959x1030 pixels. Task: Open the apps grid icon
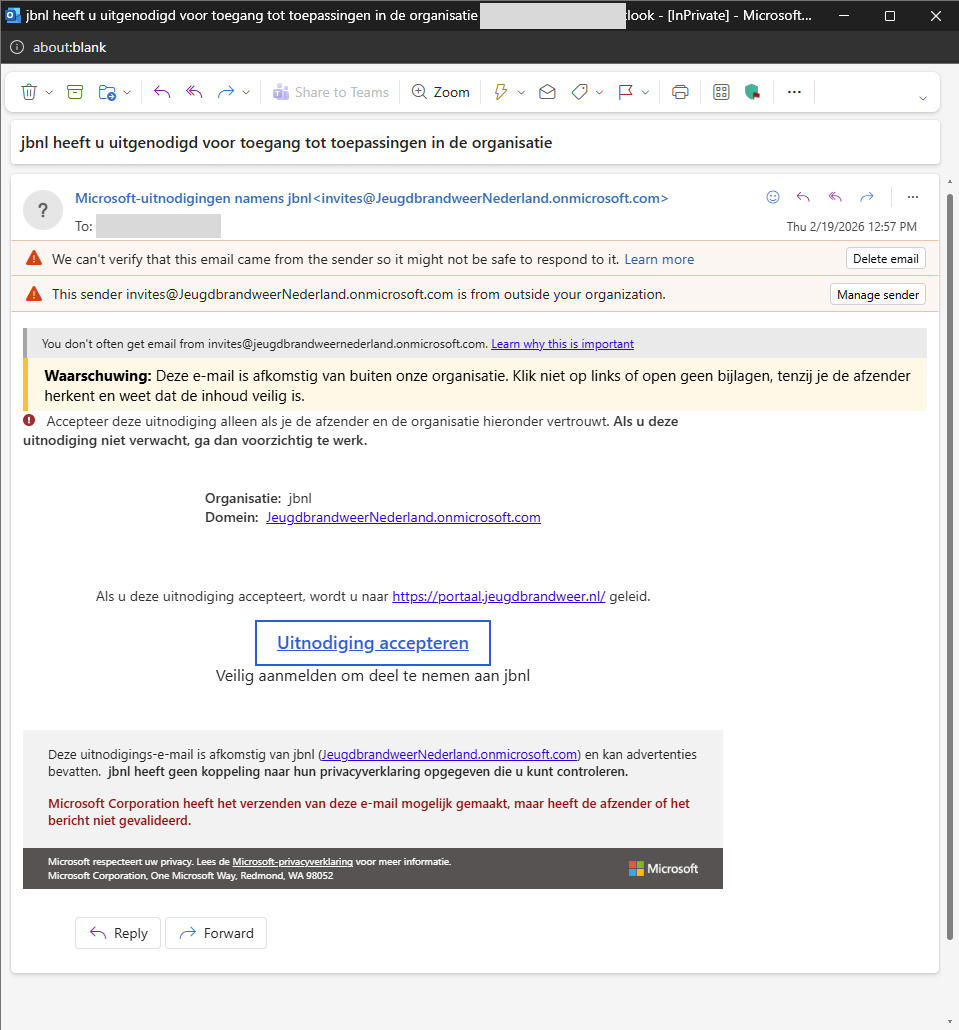(x=721, y=92)
